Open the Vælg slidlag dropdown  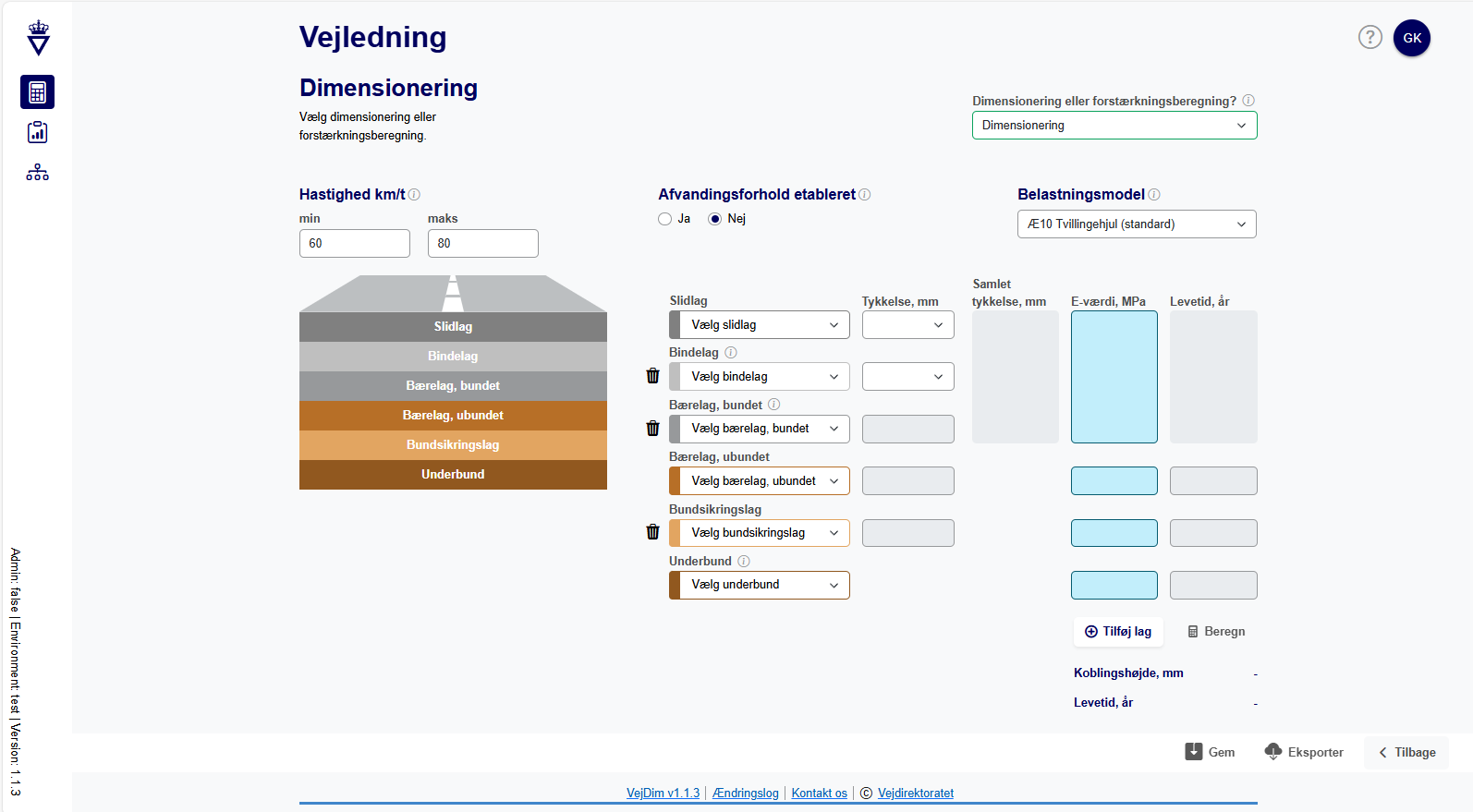763,325
